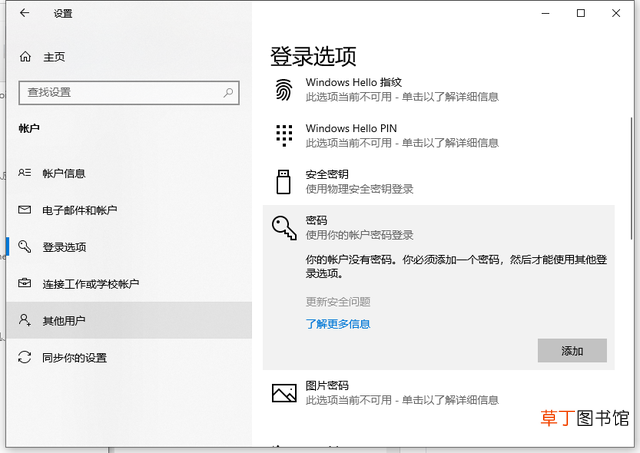Screen dimensions: 640x453
Task: Collapse the 密码 option header
Action: click(438, 228)
